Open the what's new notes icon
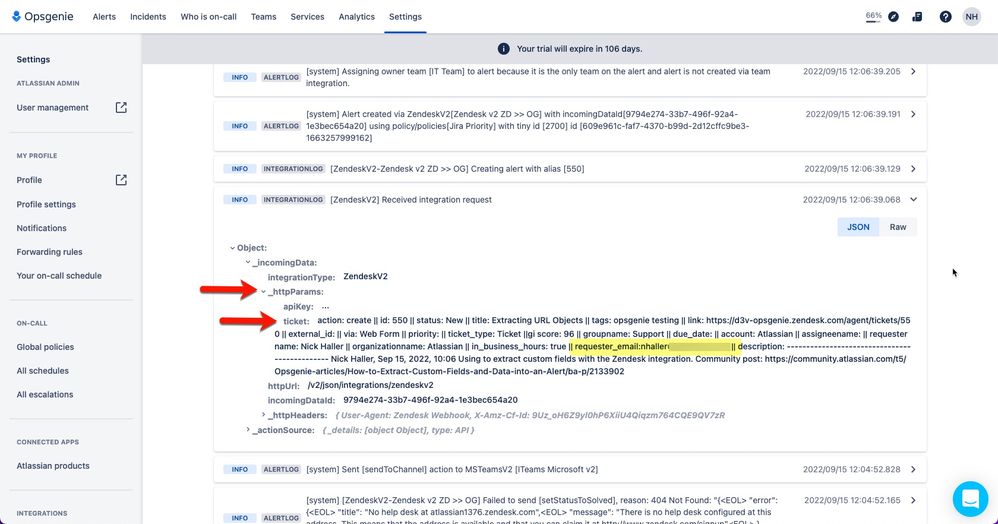 (917, 17)
